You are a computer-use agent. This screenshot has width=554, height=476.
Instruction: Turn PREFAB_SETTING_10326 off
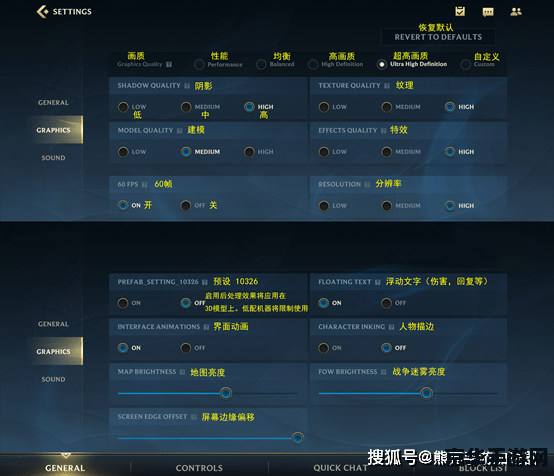click(x=186, y=303)
